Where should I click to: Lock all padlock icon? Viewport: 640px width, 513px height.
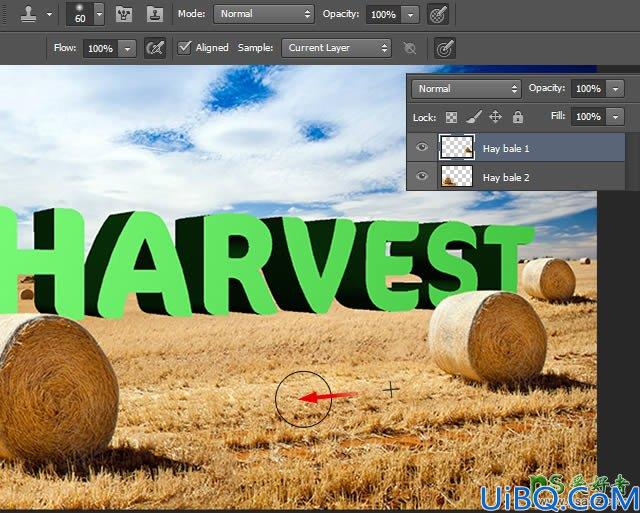(x=518, y=117)
